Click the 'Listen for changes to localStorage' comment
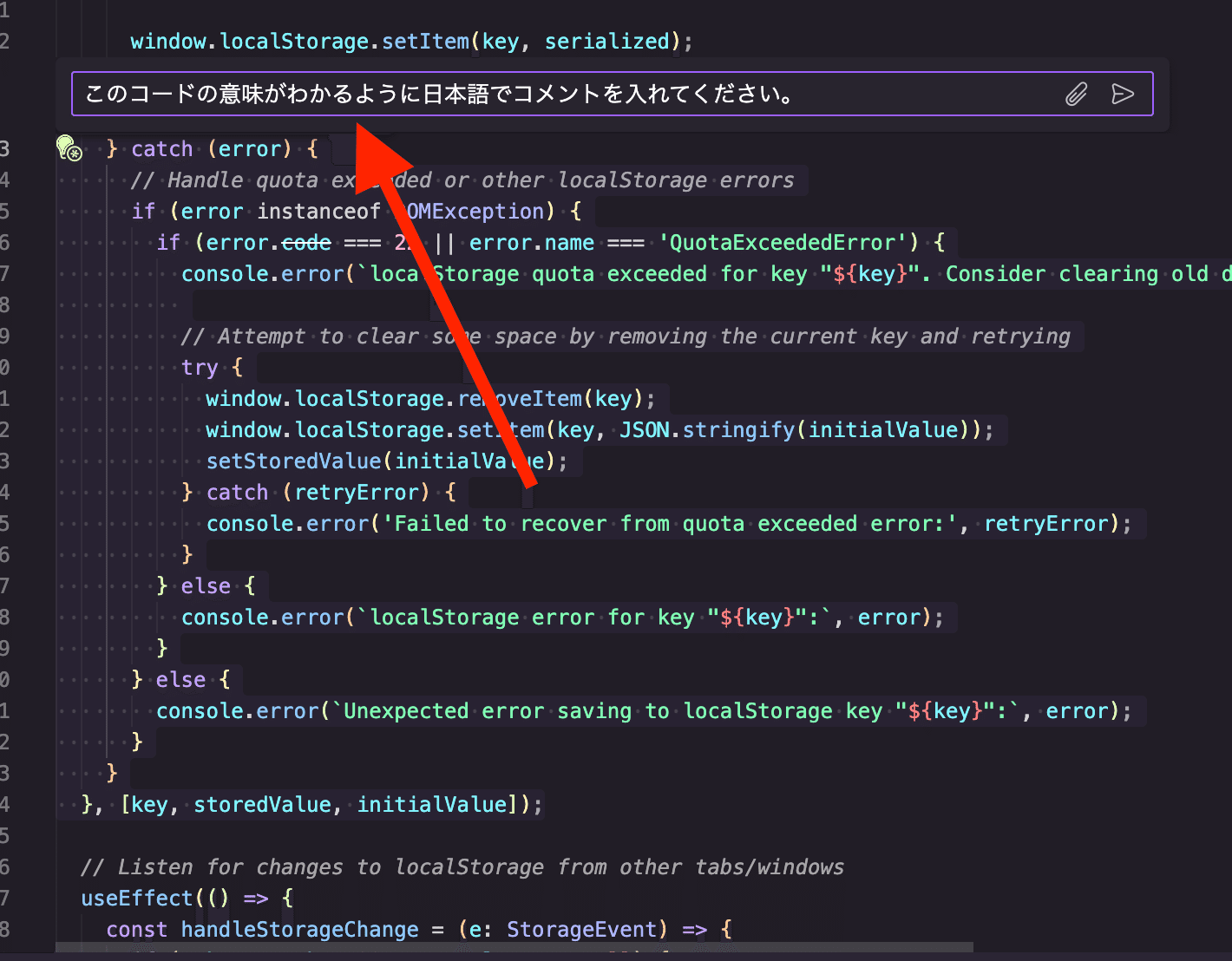The height and width of the screenshot is (961, 1232). click(462, 867)
